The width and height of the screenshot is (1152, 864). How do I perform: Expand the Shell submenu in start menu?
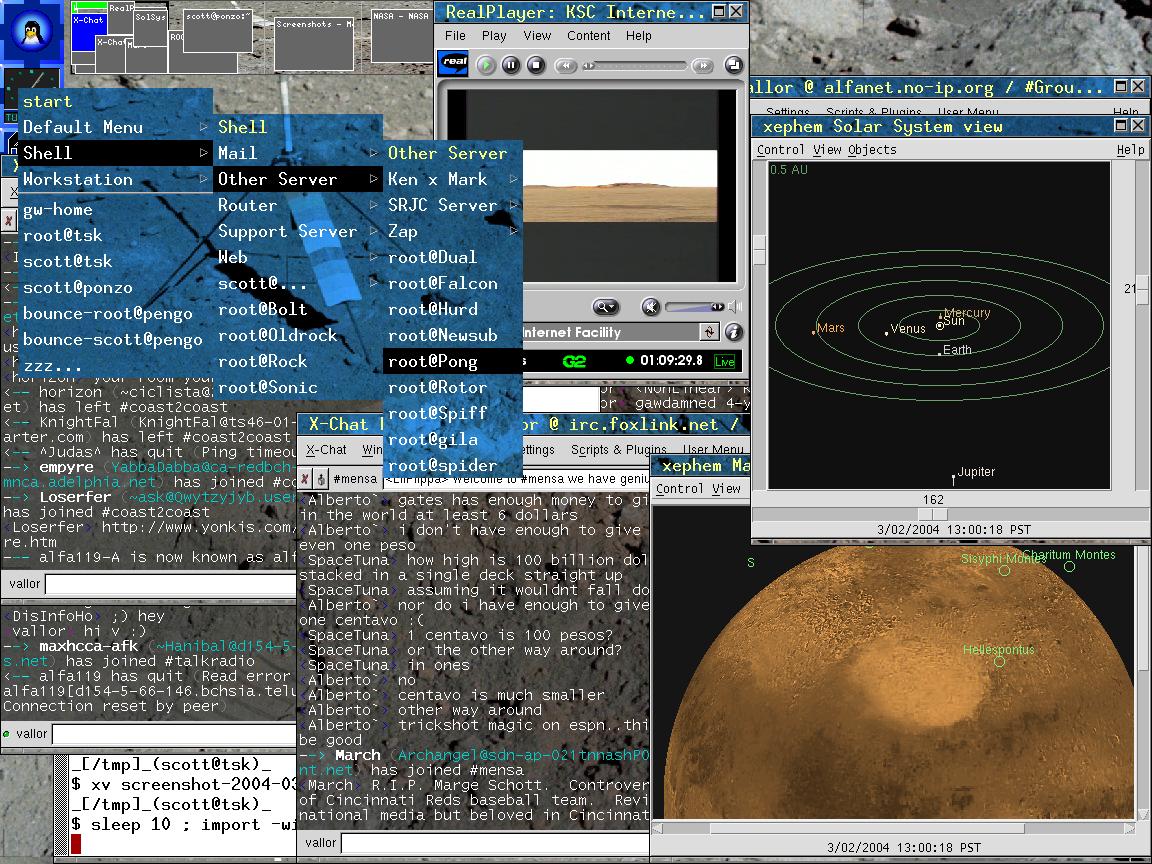tap(115, 153)
